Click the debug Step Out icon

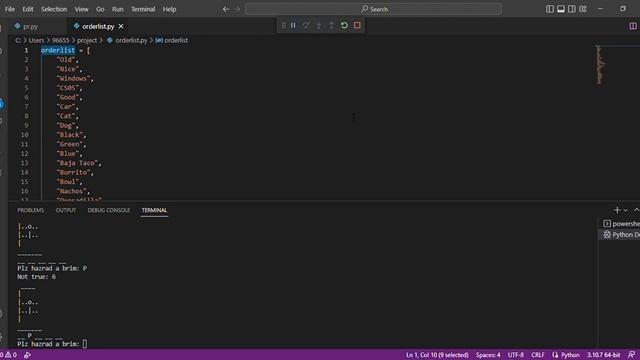[x=331, y=25]
